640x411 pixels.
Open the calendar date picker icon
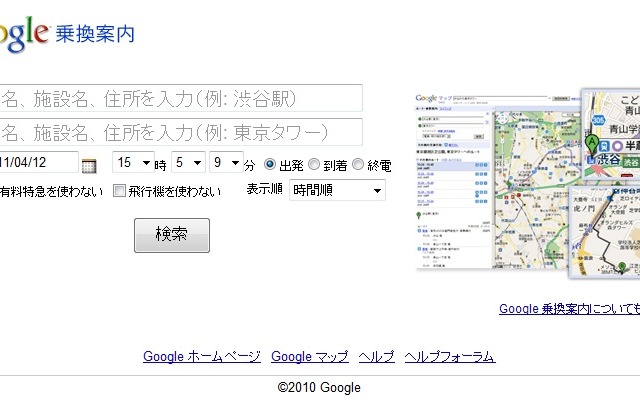(89, 166)
